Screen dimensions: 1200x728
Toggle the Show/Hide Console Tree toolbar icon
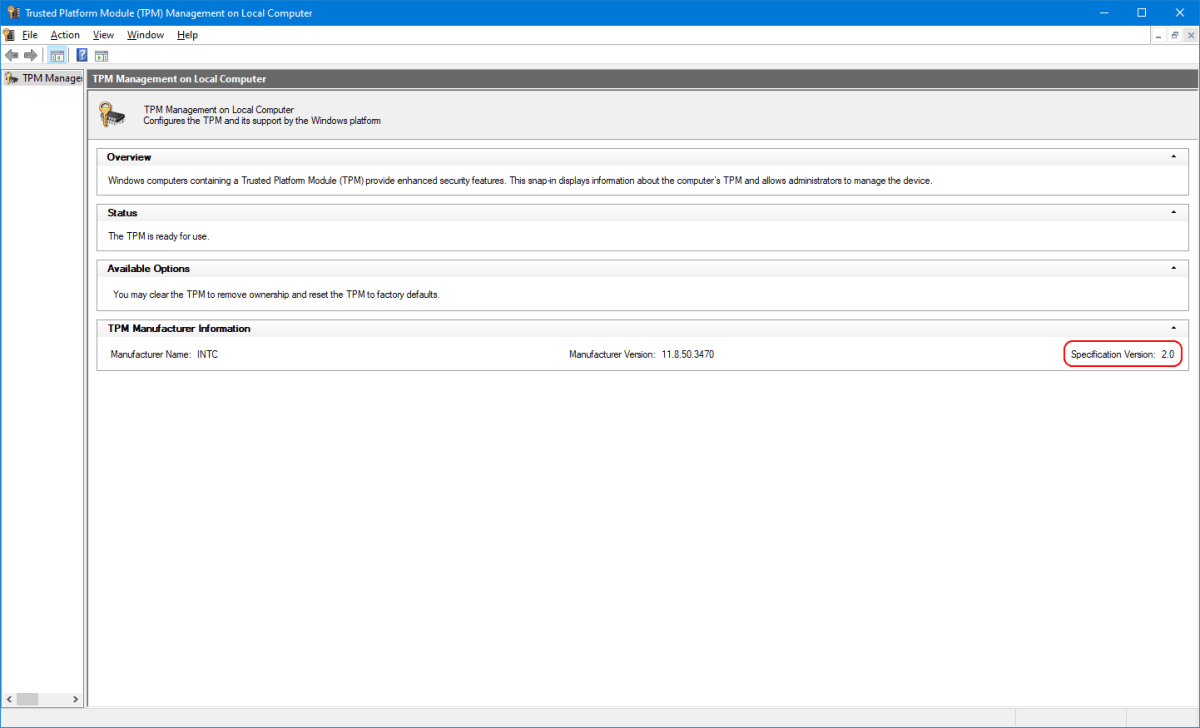(x=57, y=55)
